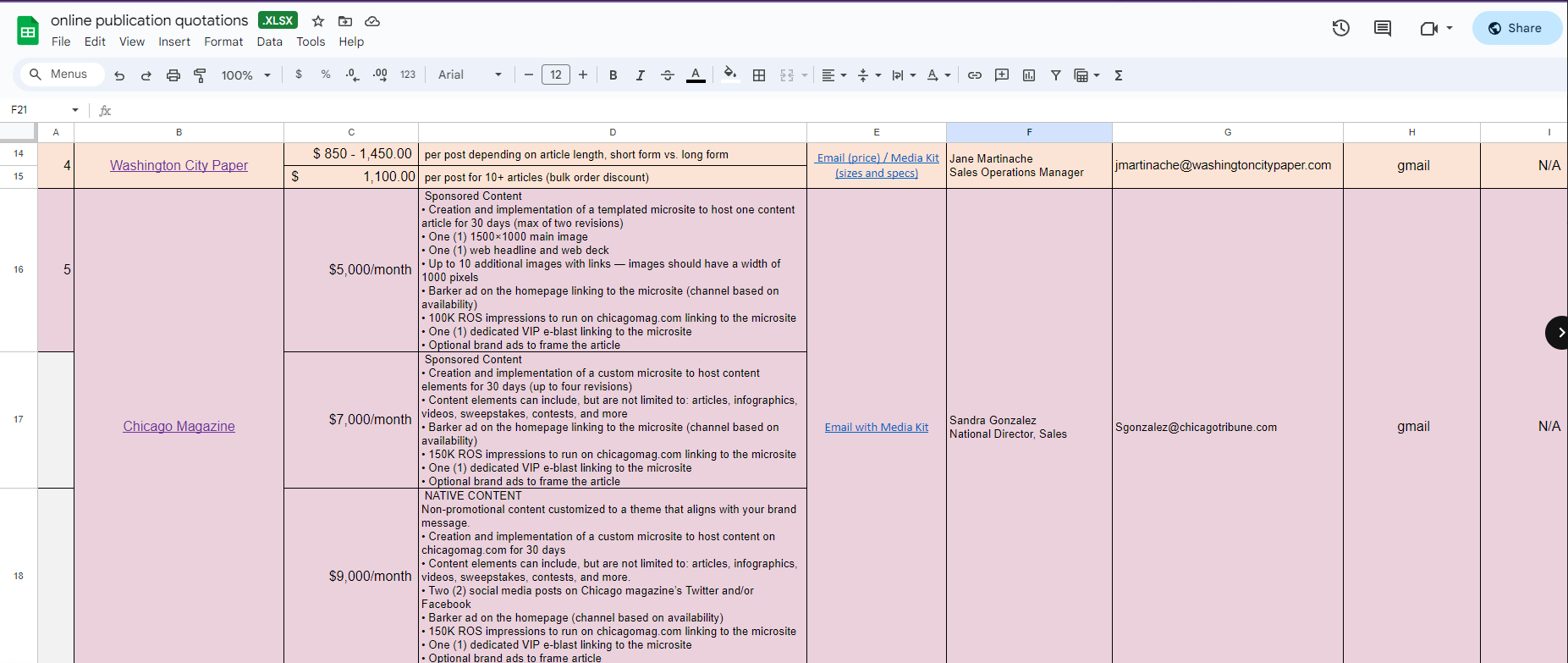Insert a chart
This screenshot has height=663, width=1568.
(1029, 75)
